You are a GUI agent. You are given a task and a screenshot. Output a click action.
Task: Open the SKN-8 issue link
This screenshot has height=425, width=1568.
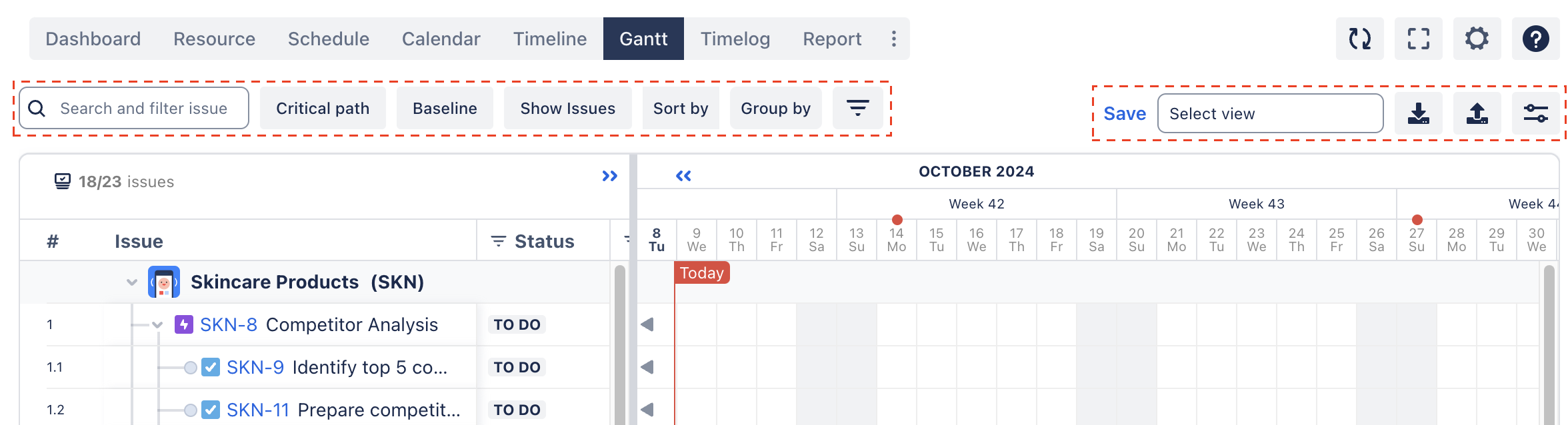(x=229, y=324)
